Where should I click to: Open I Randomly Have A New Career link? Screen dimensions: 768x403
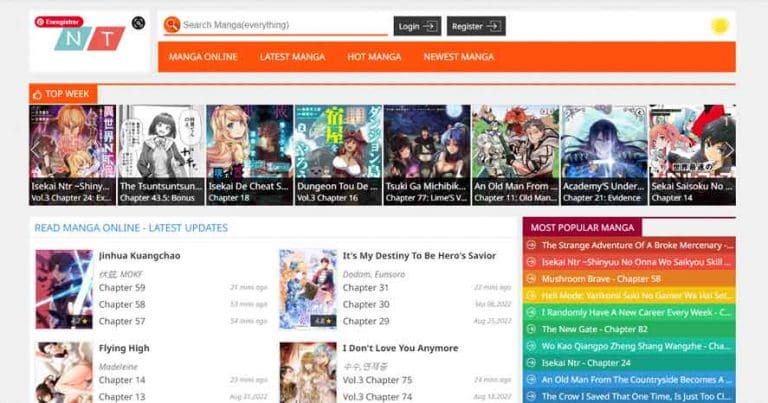(636, 312)
